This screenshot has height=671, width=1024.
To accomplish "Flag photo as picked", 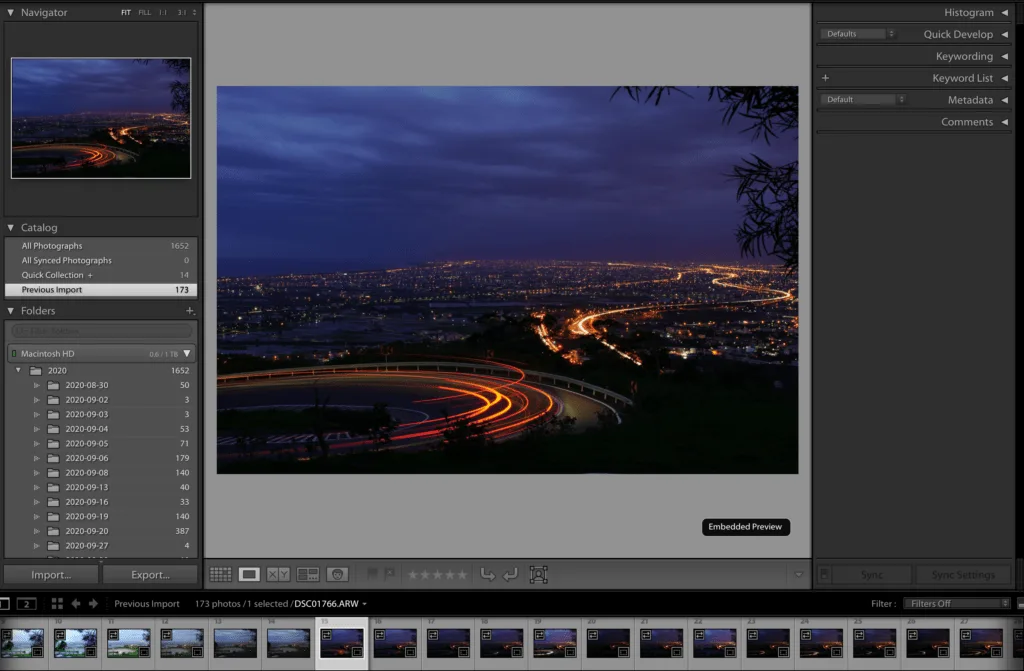I will (373, 574).
